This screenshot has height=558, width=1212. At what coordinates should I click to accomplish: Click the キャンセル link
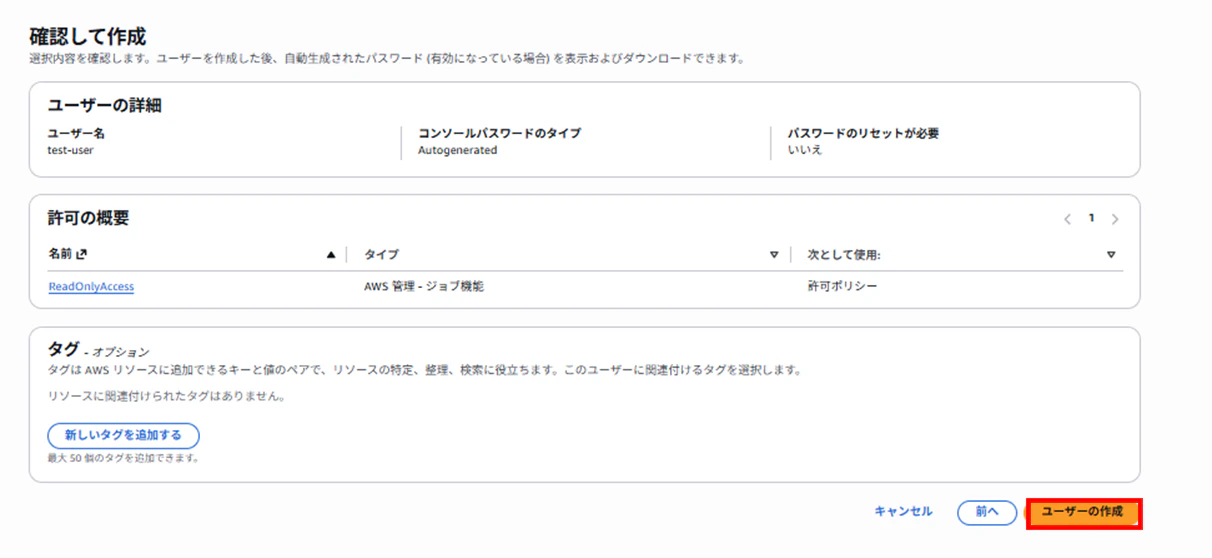[x=903, y=512]
